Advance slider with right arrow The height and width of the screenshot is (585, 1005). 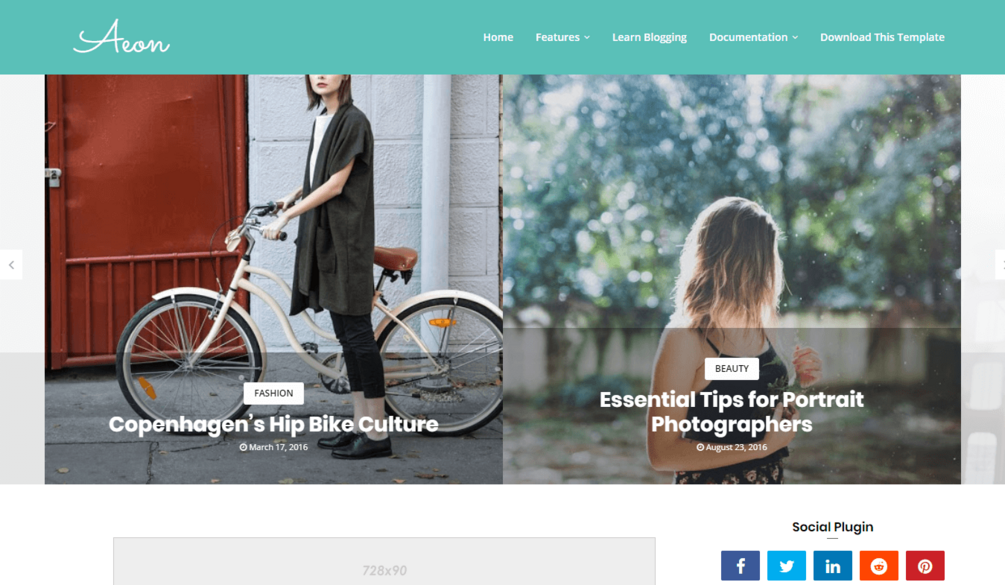[1000, 265]
